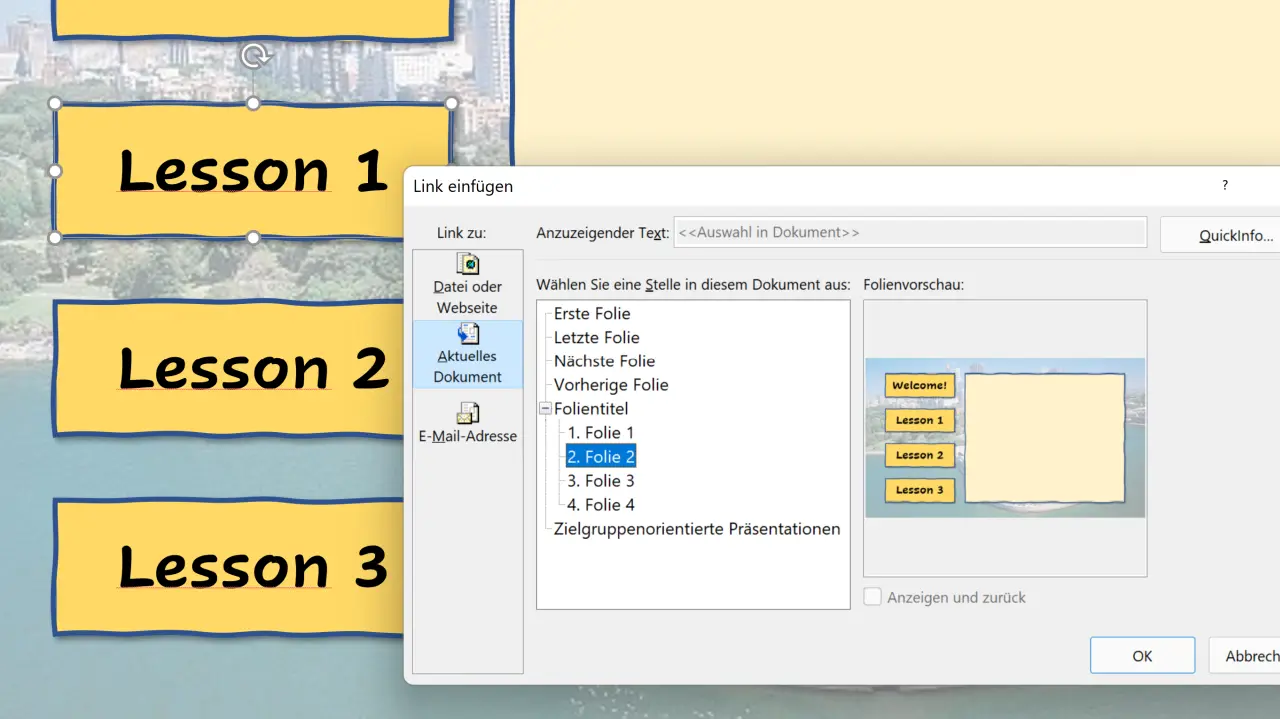Image resolution: width=1280 pixels, height=719 pixels.
Task: Click Zielgruppenorientierte Präsentationen entry
Action: tap(696, 529)
